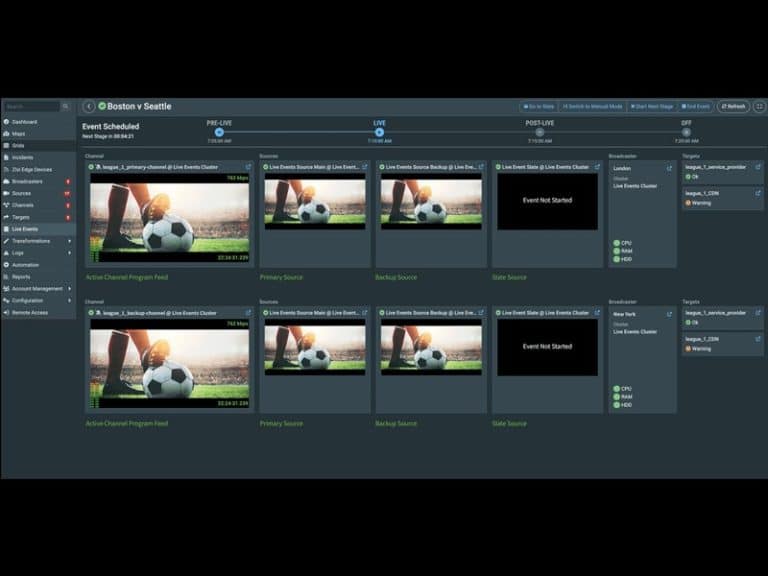Open external link icon on New York broadcaster card
The width and height of the screenshot is (768, 576).
coord(670,313)
